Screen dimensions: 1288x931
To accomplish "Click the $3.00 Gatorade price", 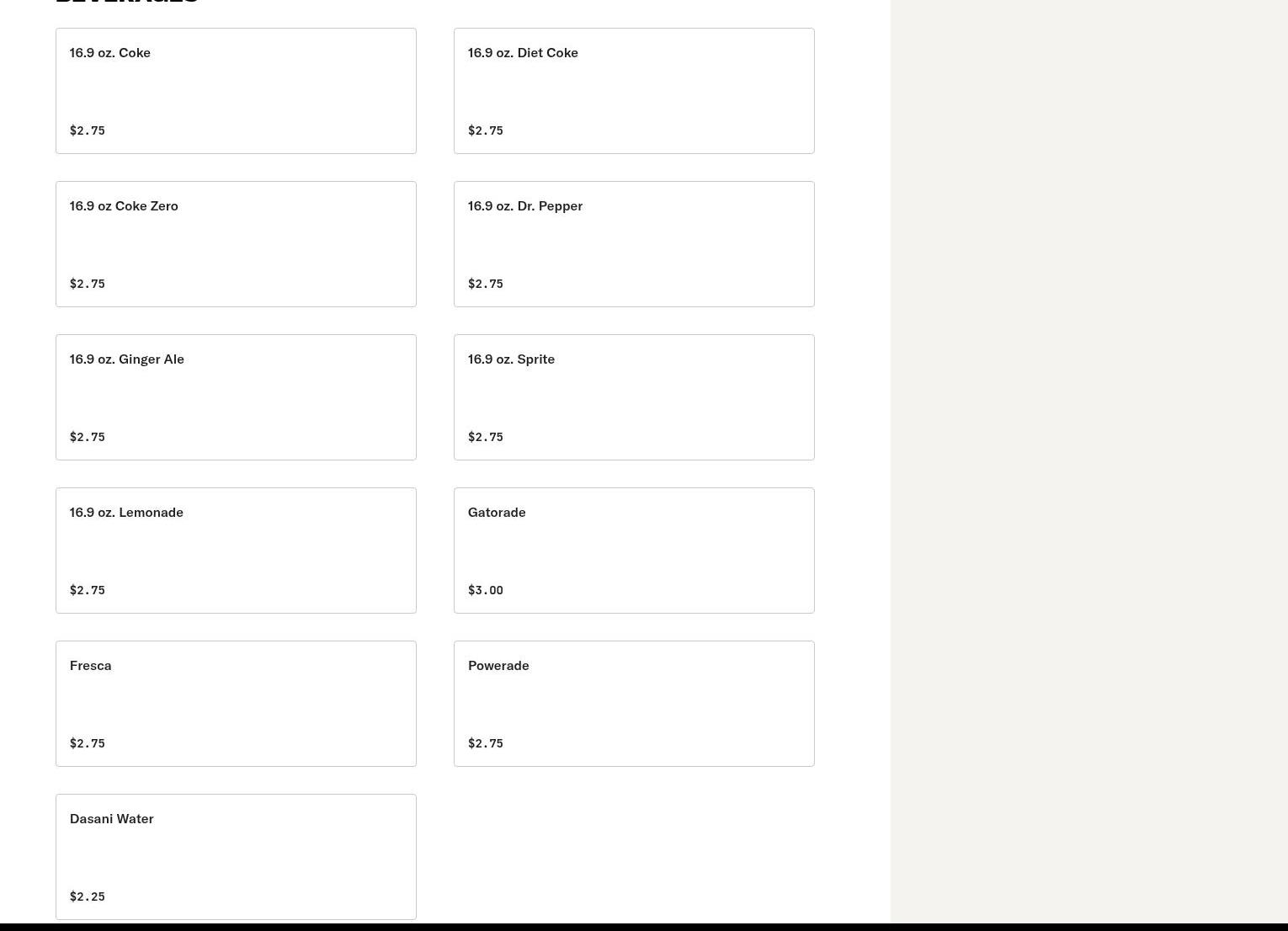I will click(486, 590).
